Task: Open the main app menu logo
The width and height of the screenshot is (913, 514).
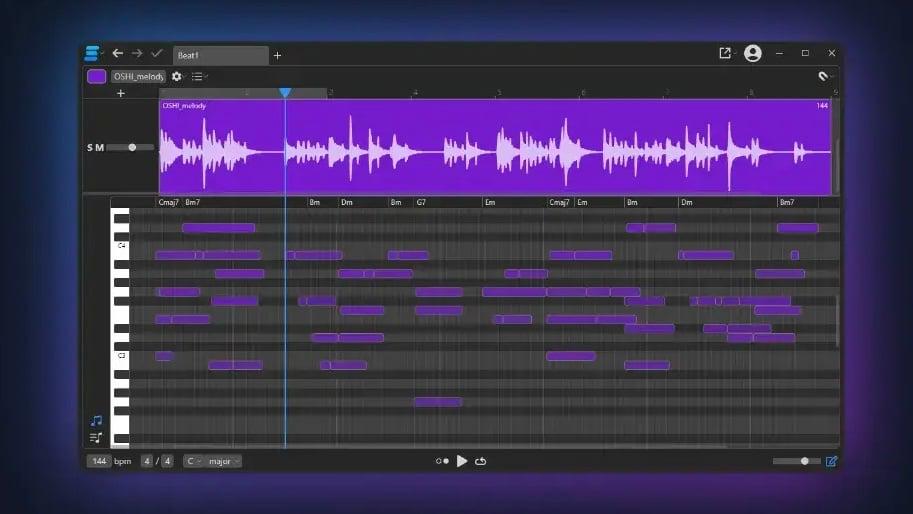Action: [x=92, y=54]
